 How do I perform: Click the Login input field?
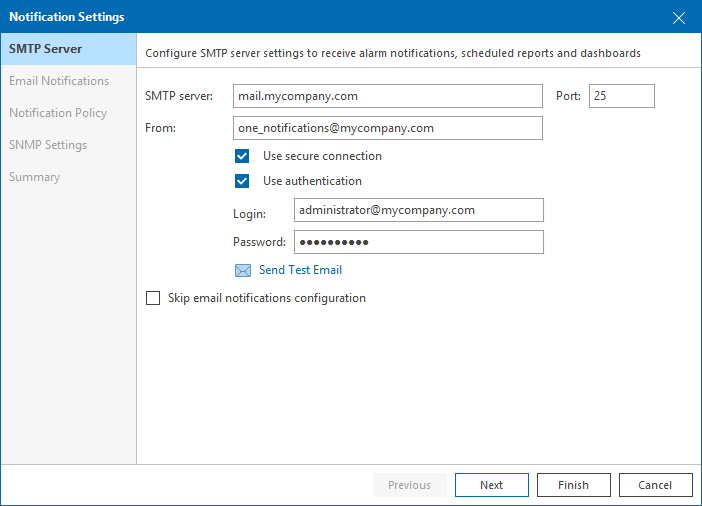tap(418, 210)
